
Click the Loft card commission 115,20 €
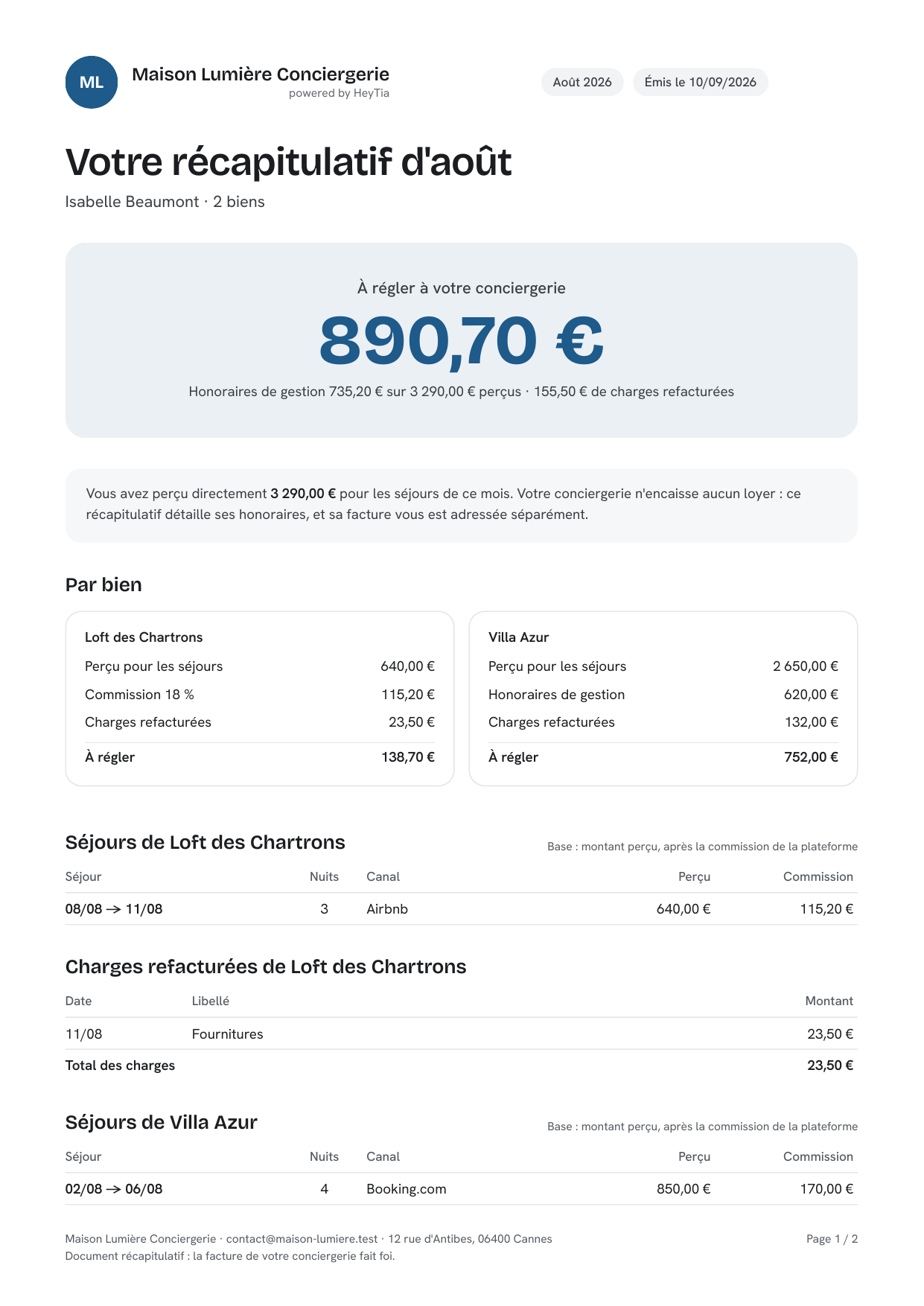pyautogui.click(x=408, y=695)
